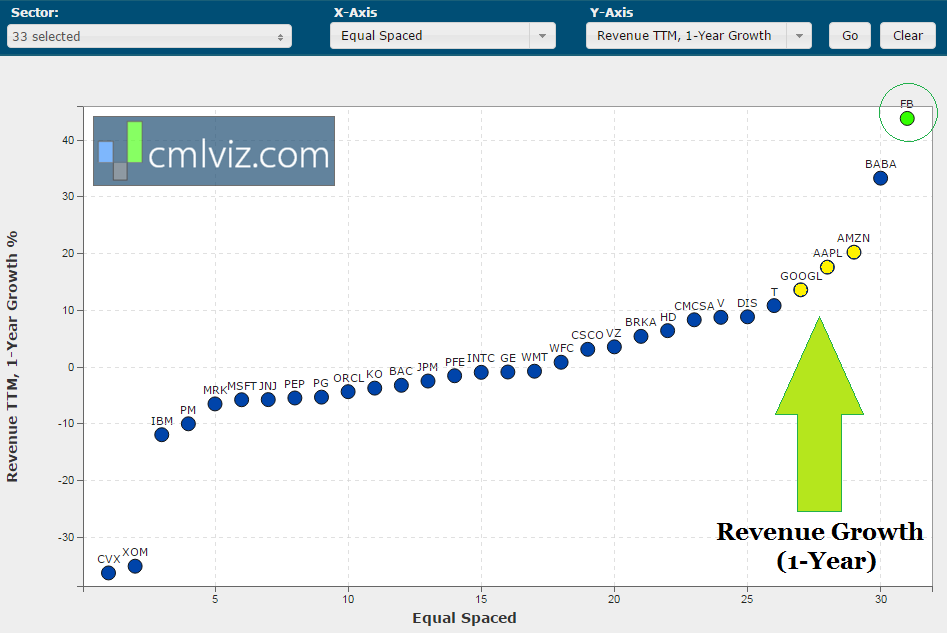Click the cmlviz.com logo
Screen dimensions: 947x633
(214, 151)
